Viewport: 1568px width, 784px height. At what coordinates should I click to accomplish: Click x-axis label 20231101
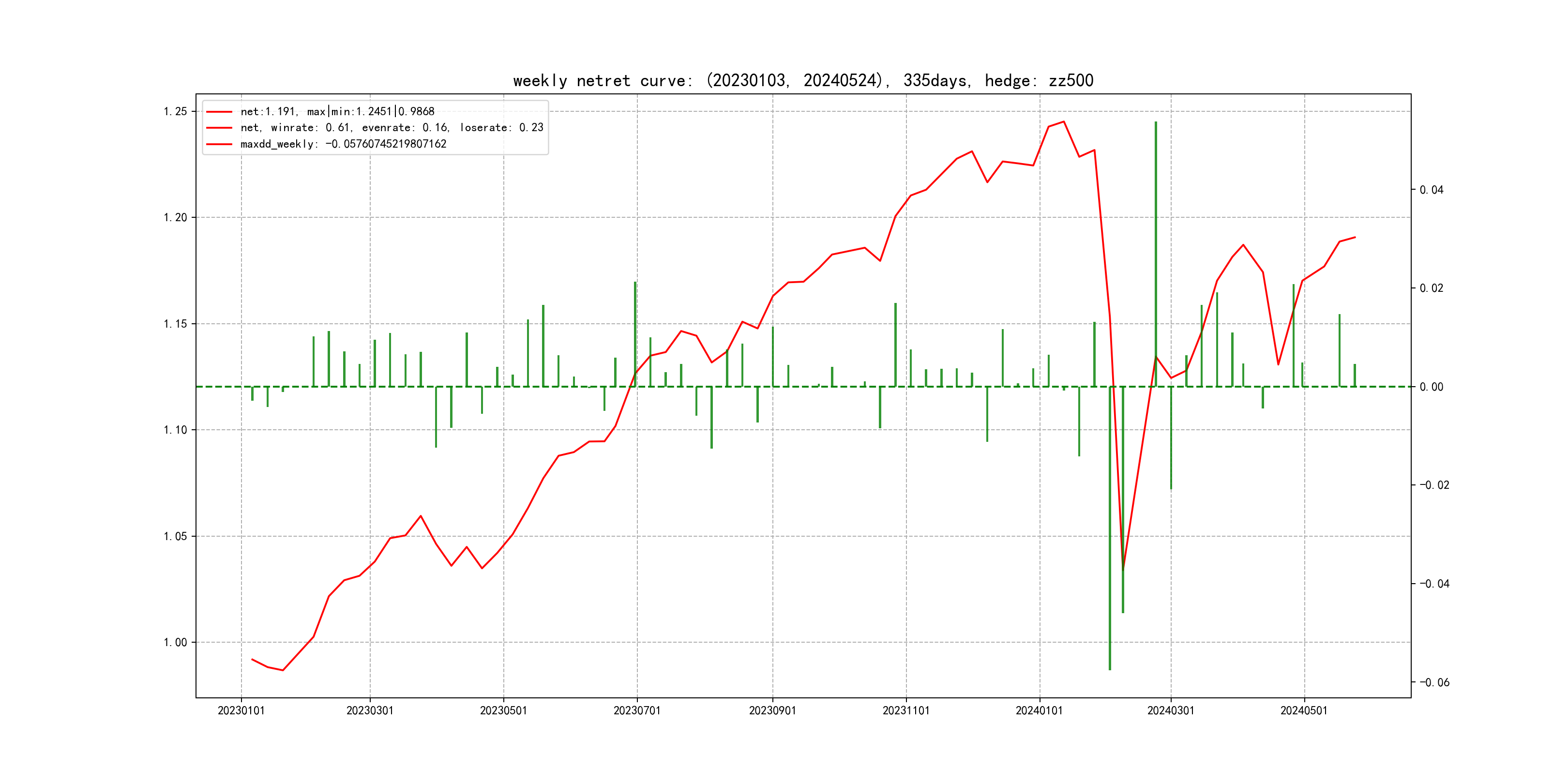tap(906, 710)
